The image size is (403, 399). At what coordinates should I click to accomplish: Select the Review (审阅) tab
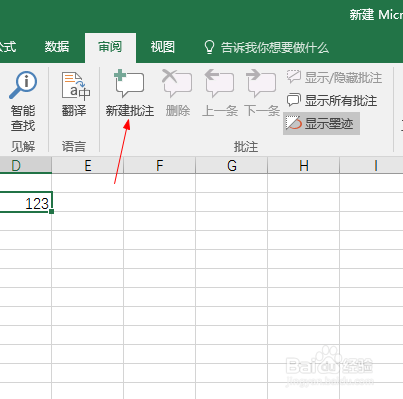(x=110, y=47)
